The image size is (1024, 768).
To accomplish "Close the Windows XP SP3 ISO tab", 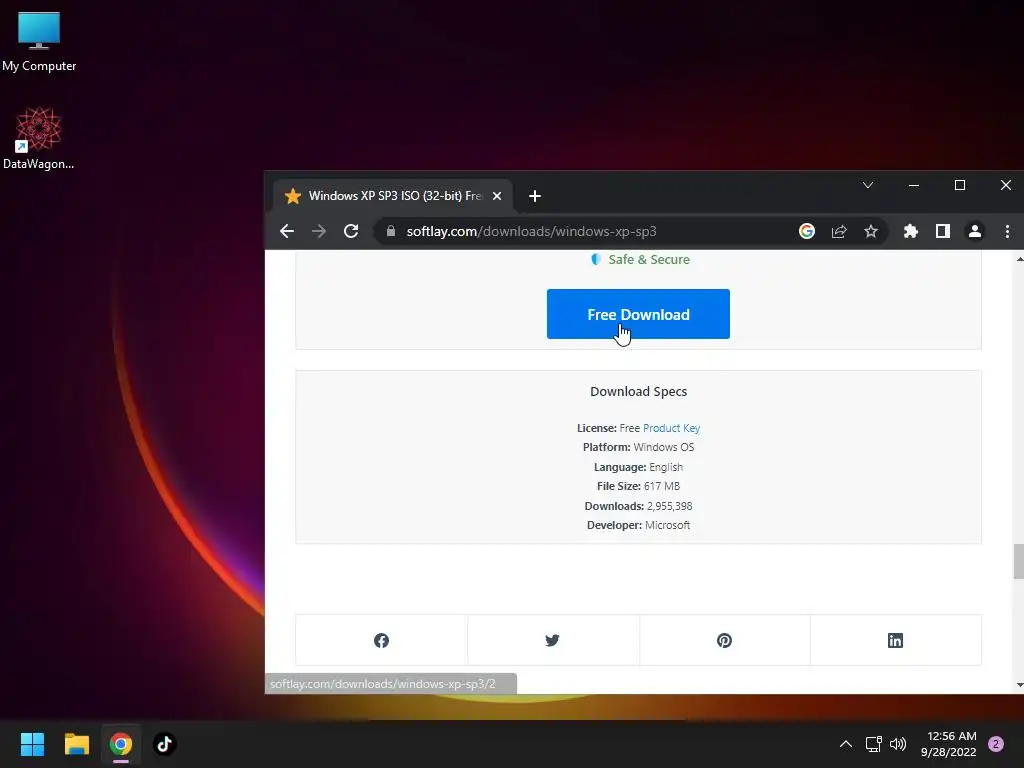I will (497, 196).
